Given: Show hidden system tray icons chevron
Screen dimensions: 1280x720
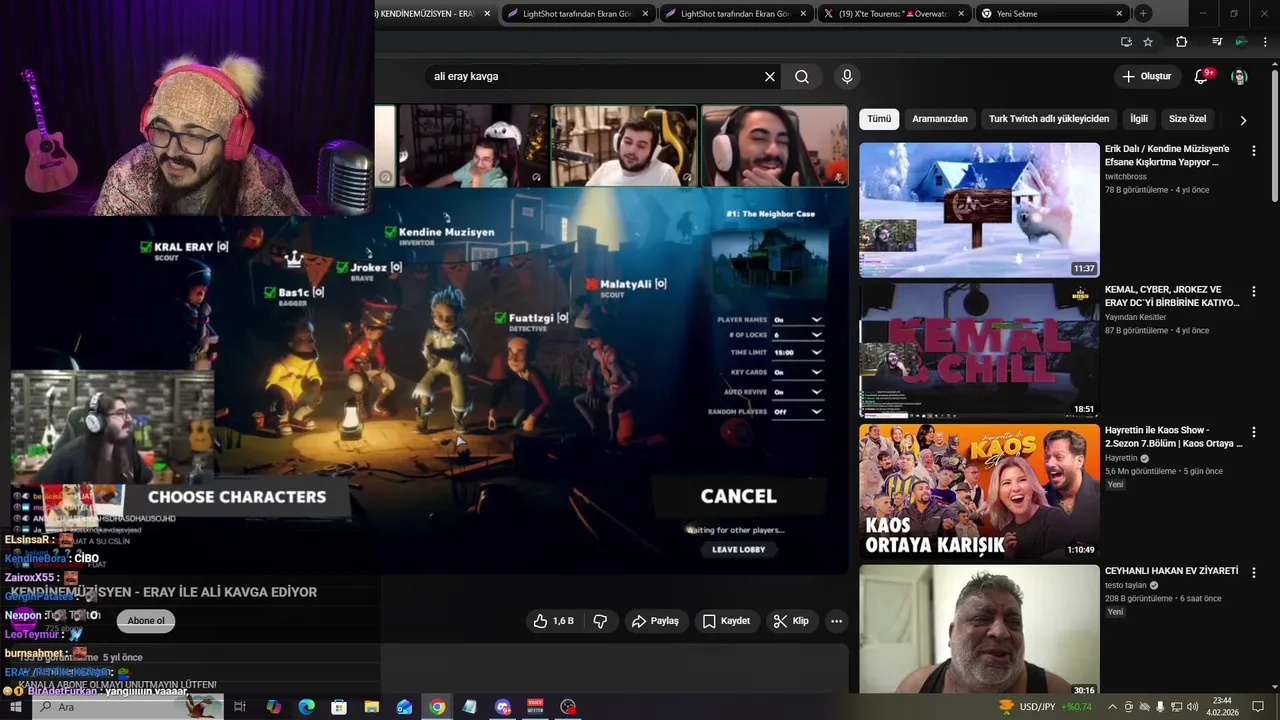Looking at the screenshot, I should (1112, 707).
